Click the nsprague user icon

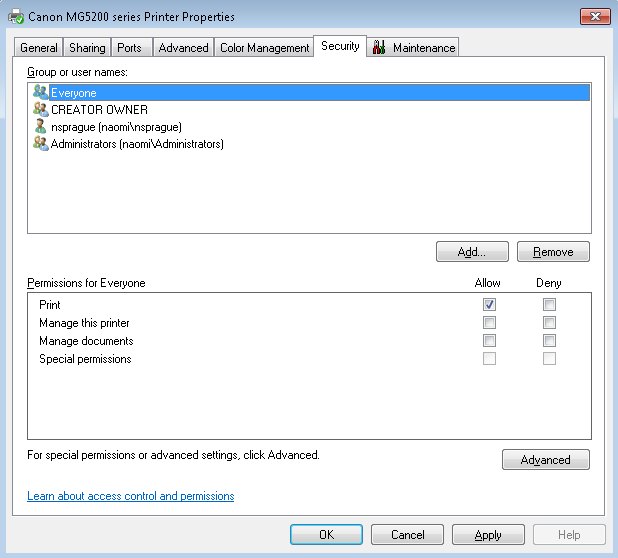coord(40,127)
